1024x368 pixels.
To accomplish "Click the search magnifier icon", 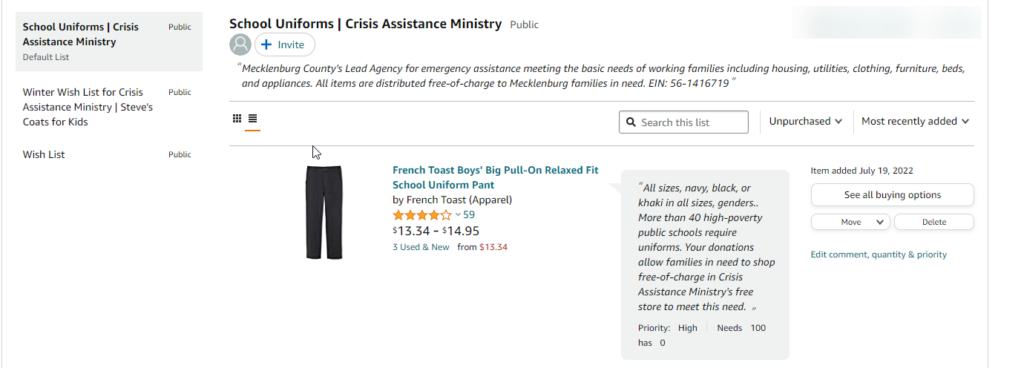I will (631, 122).
